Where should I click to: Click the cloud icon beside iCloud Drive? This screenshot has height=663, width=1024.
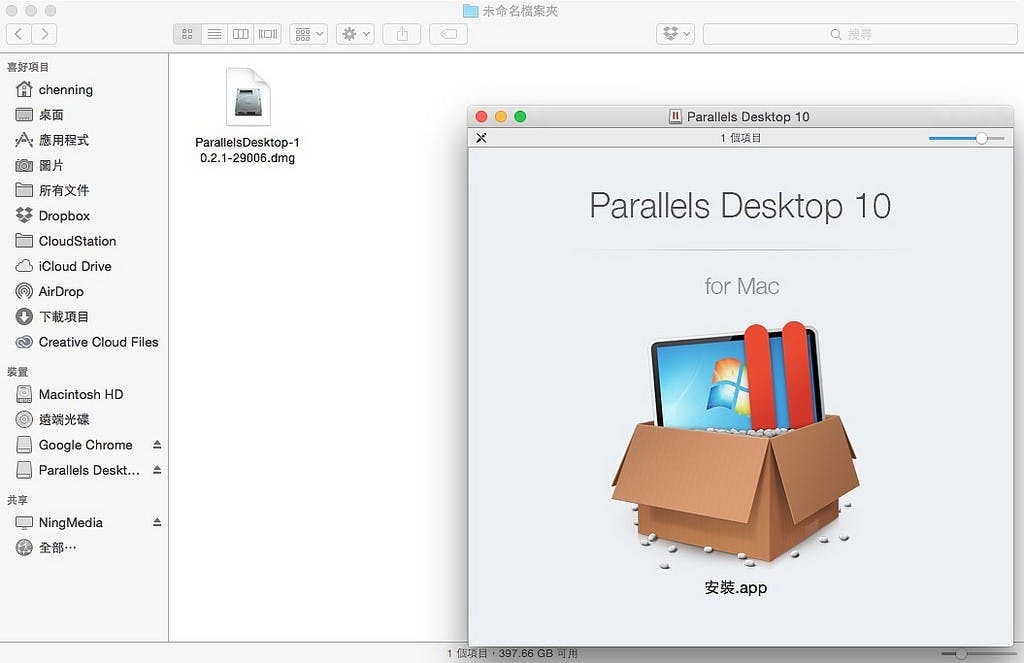coord(24,266)
